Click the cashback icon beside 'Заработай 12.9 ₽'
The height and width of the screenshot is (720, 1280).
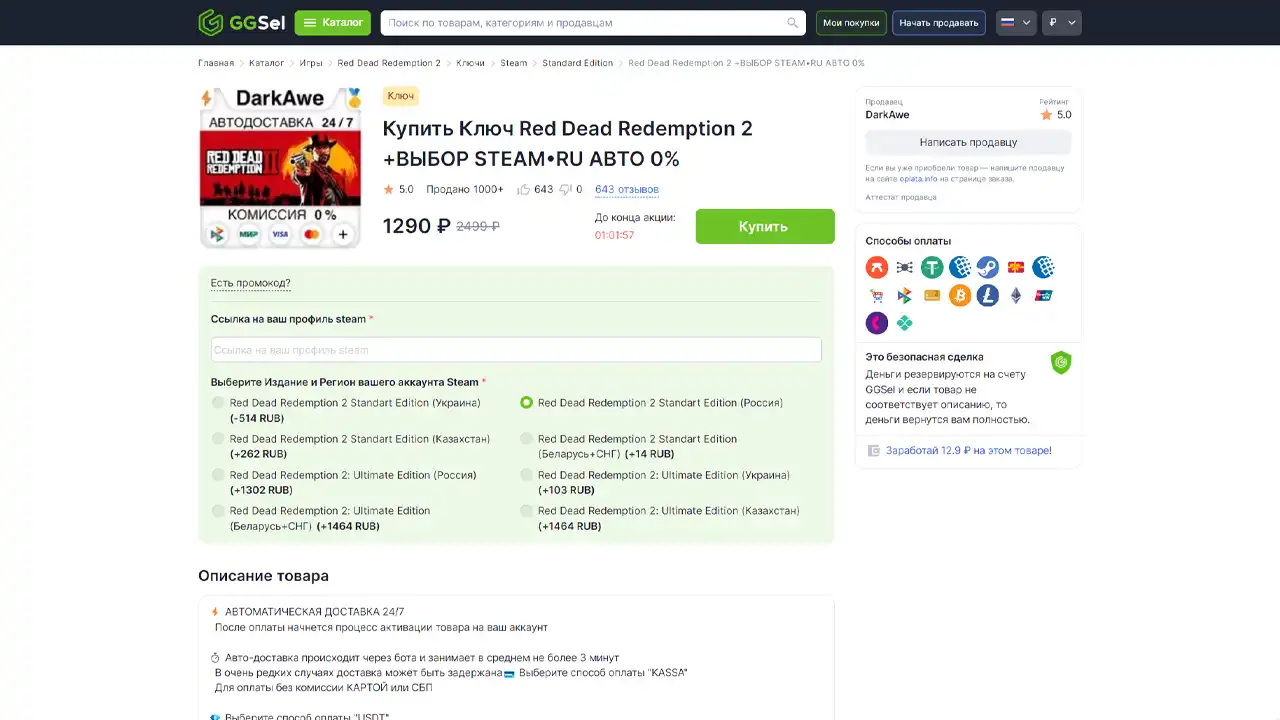(873, 451)
